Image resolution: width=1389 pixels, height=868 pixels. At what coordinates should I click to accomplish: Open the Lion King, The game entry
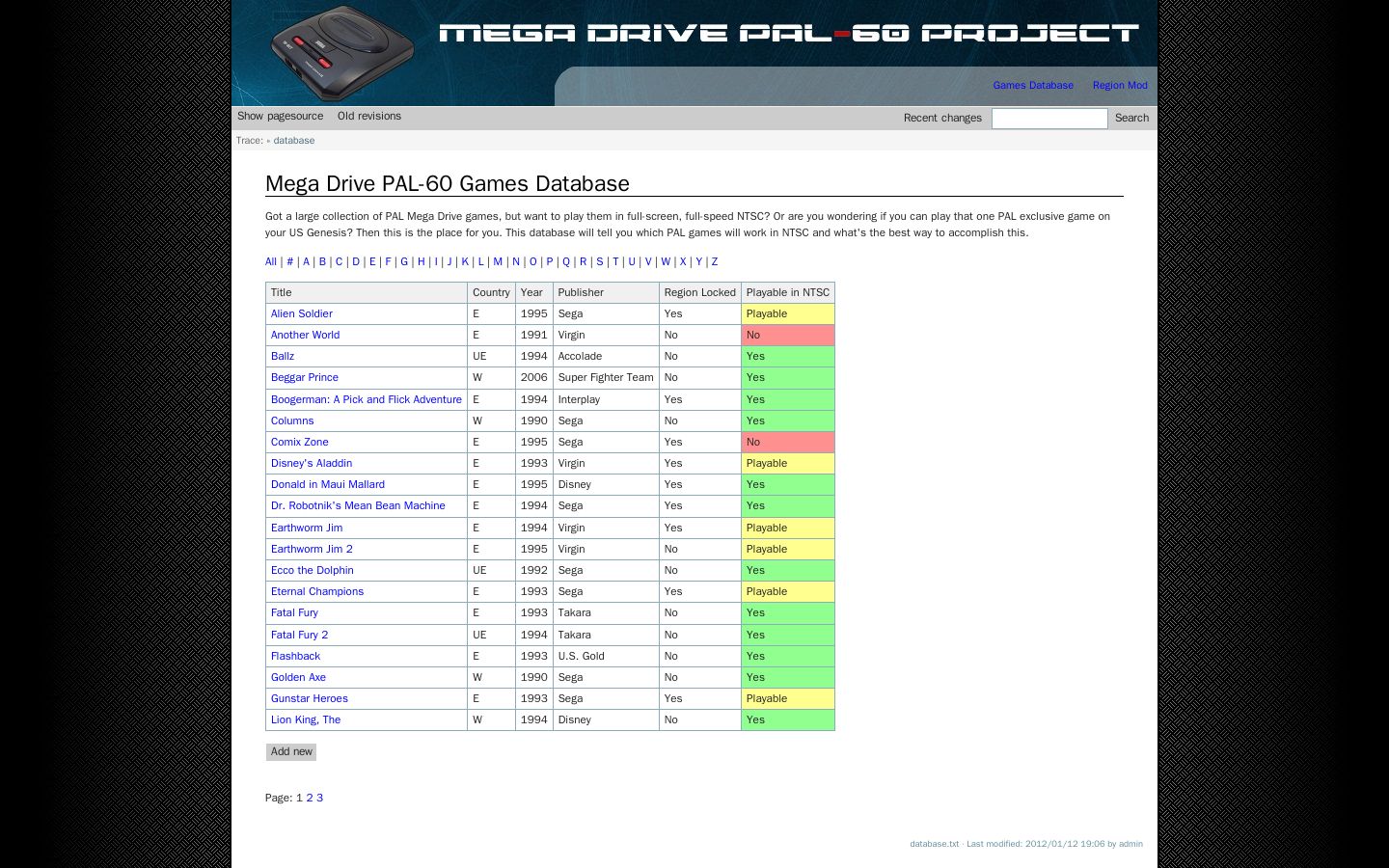pos(306,720)
